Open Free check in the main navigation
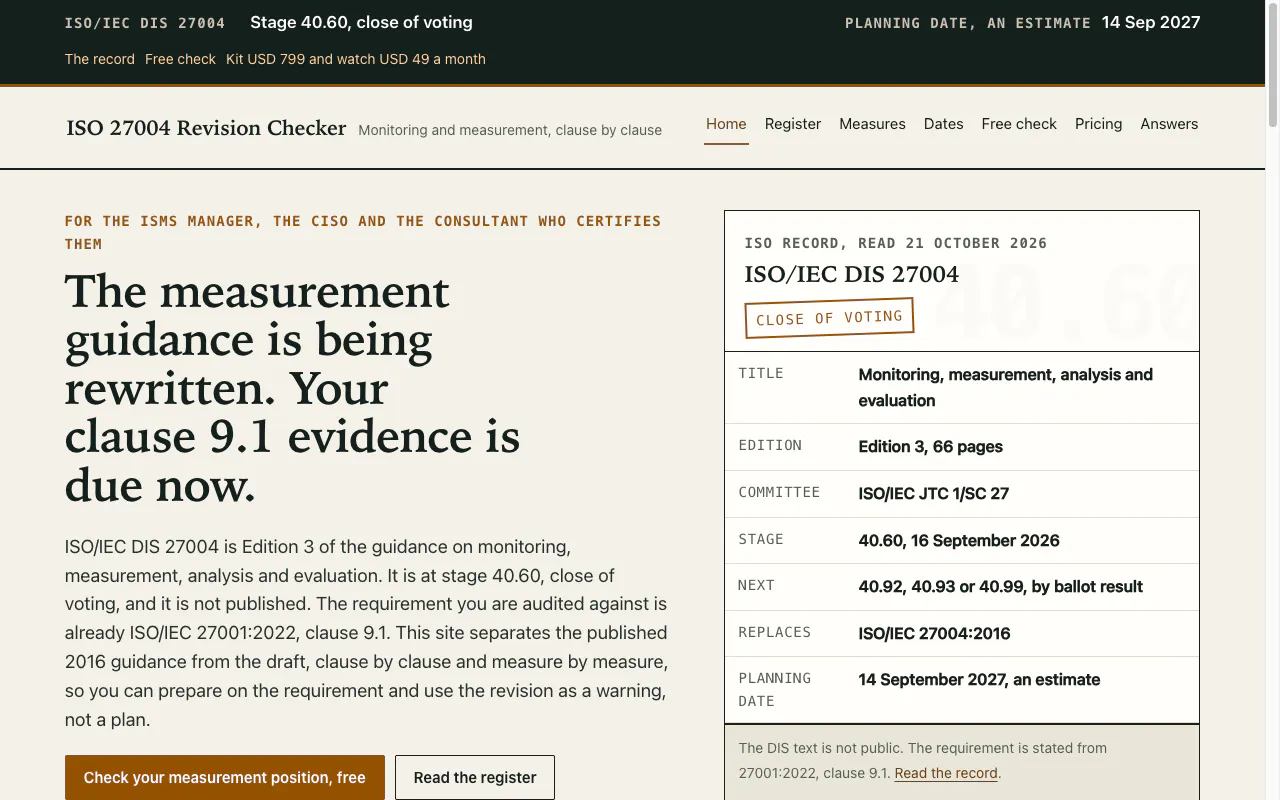This screenshot has height=800, width=1280. 1019,124
